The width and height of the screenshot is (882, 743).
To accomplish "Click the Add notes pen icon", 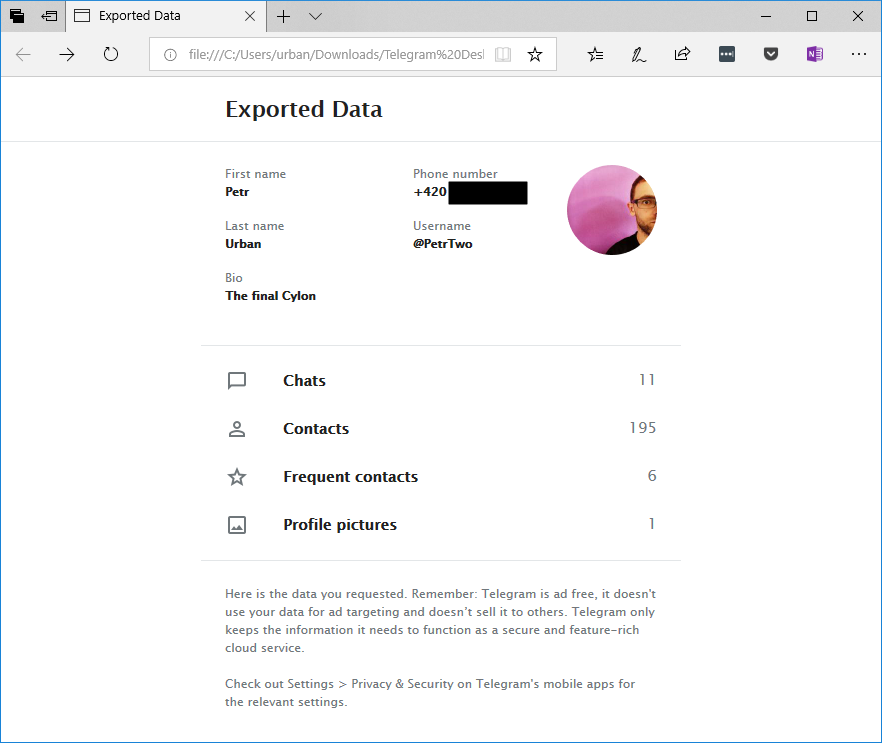I will coord(638,55).
